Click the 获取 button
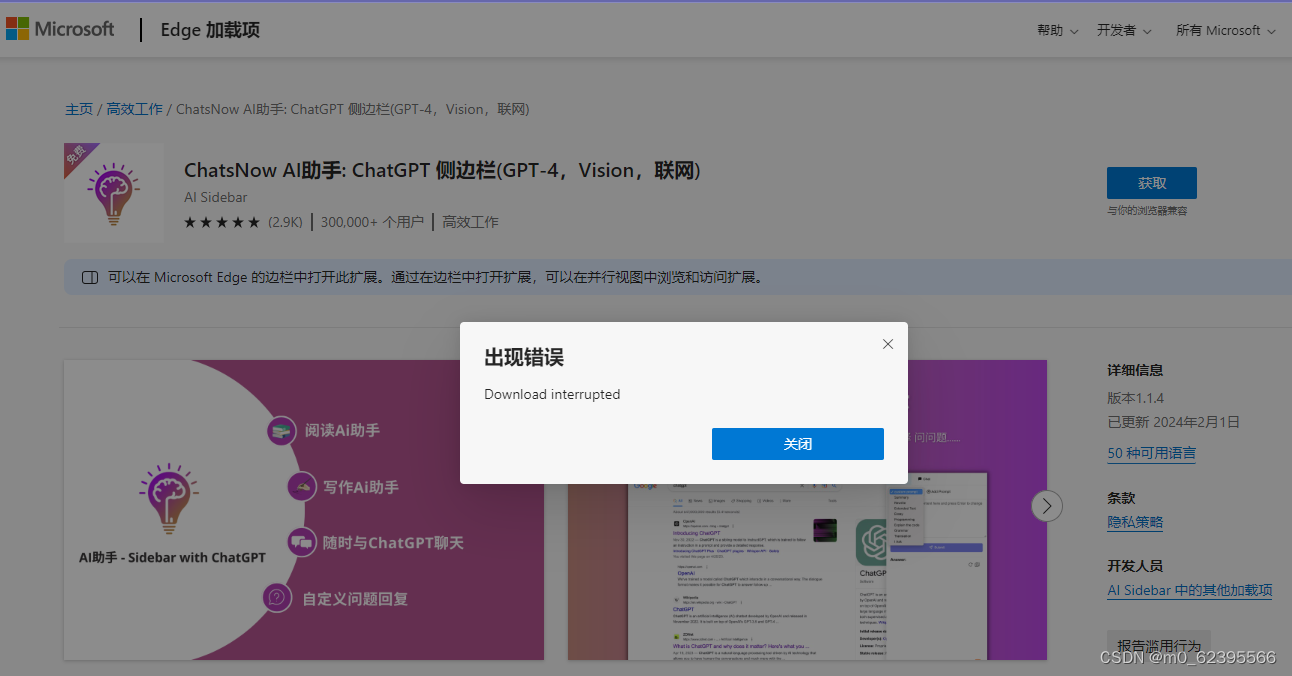Image resolution: width=1292 pixels, height=676 pixels. [x=1152, y=183]
